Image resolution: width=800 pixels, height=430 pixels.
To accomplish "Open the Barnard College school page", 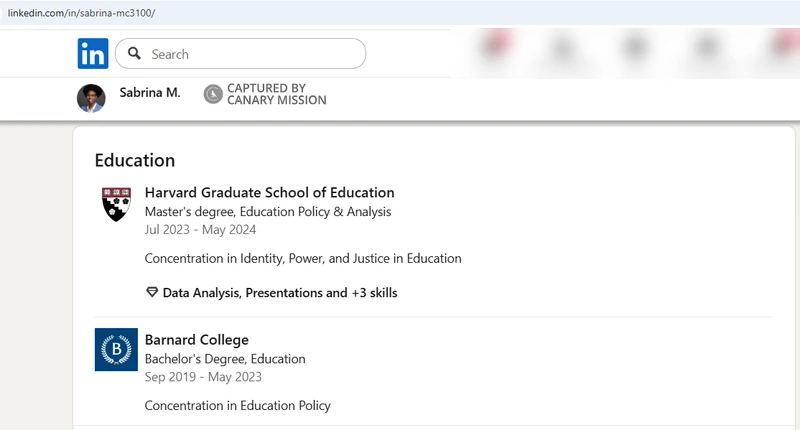I will click(x=197, y=339).
